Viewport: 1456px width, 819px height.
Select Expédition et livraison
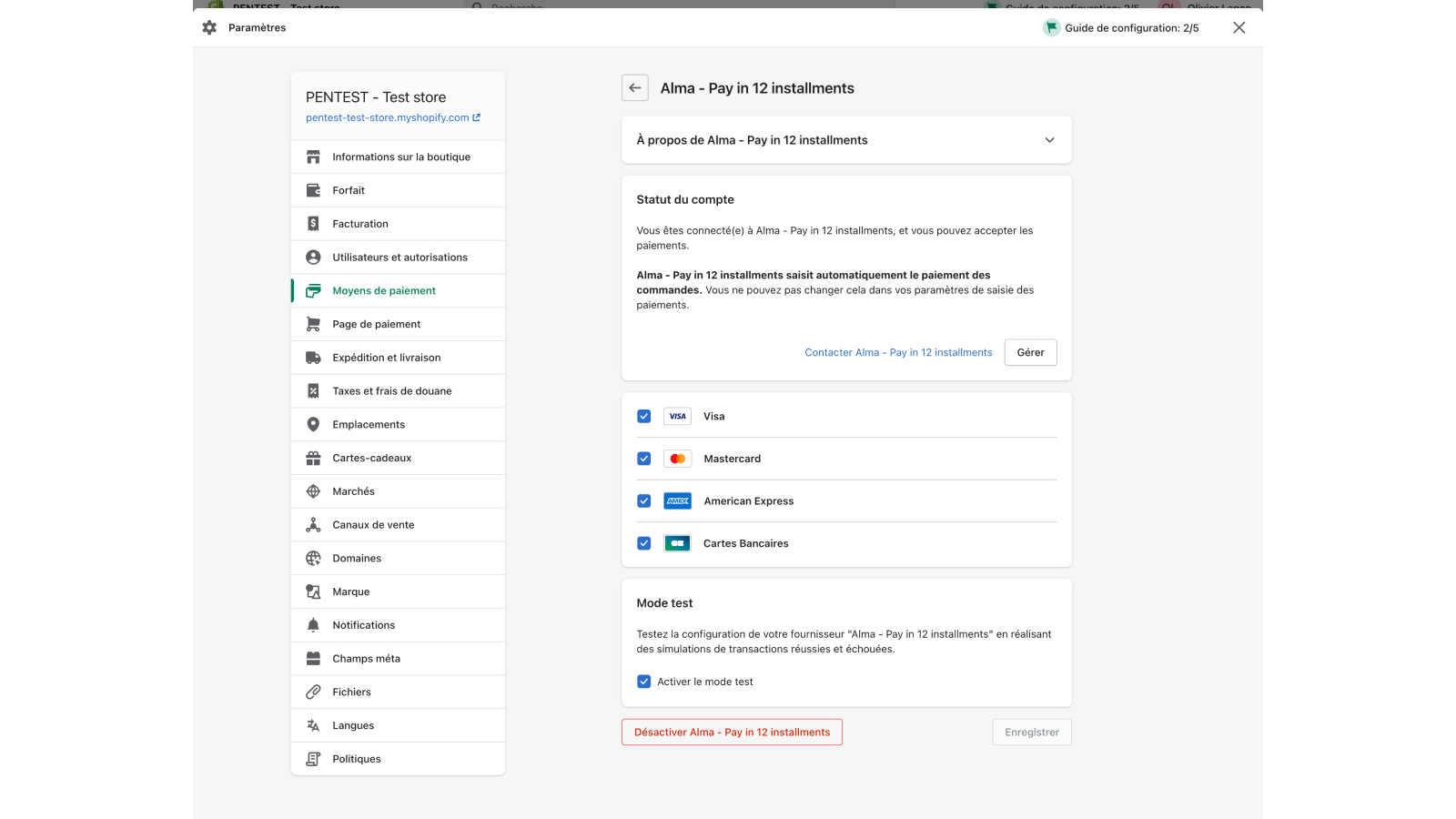coord(398,358)
